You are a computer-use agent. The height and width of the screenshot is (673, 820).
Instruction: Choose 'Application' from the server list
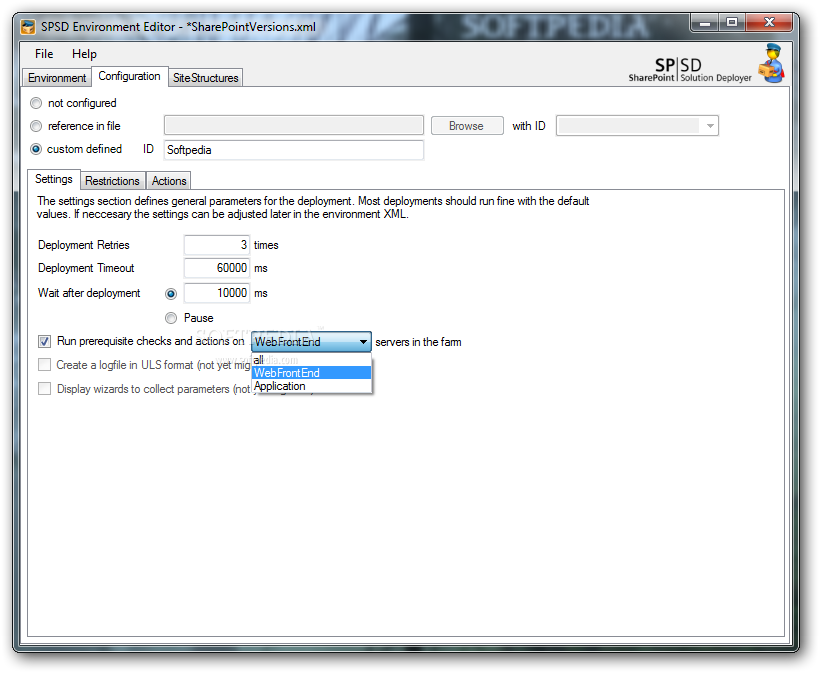tap(311, 386)
